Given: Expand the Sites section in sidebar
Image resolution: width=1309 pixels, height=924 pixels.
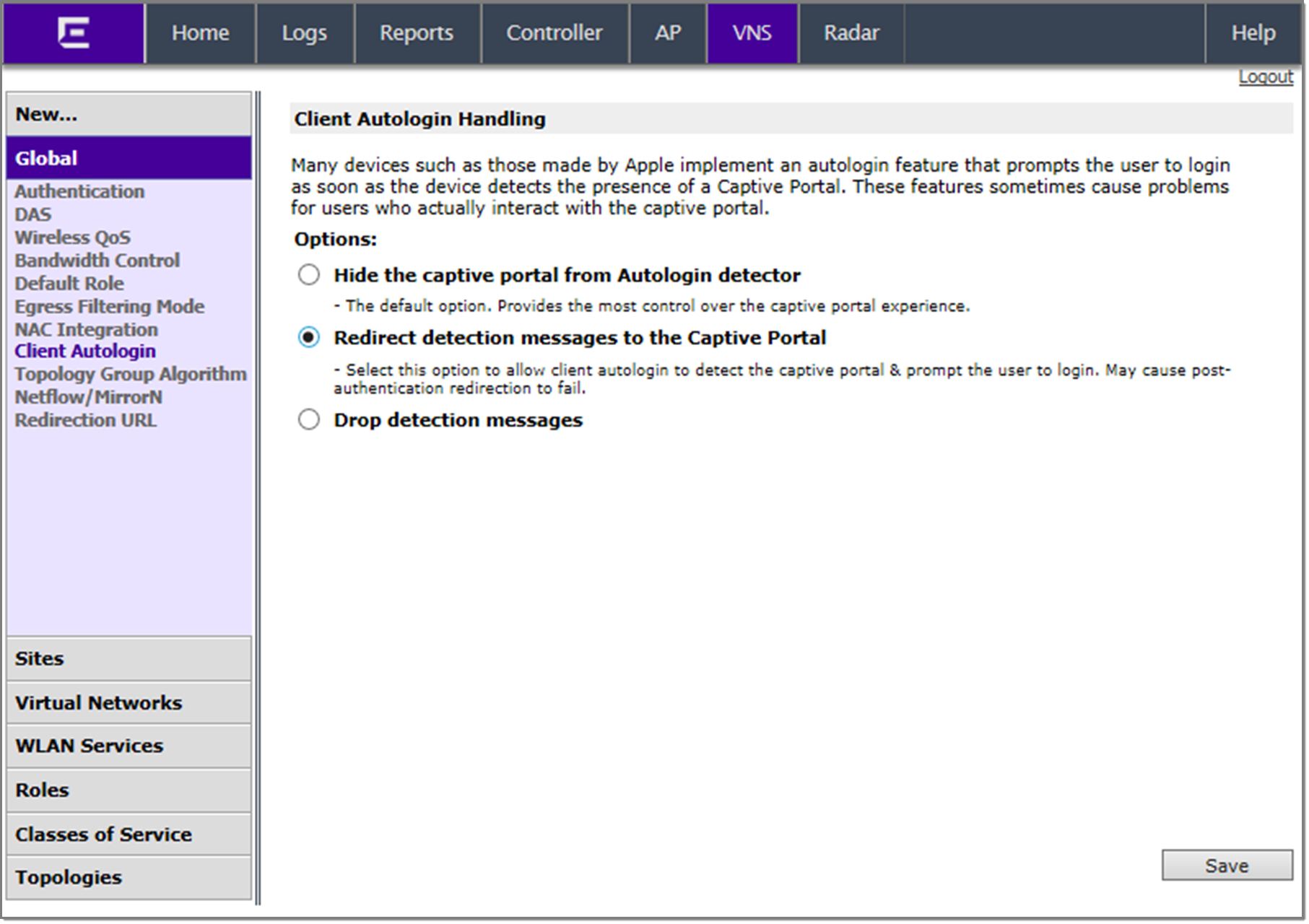Looking at the screenshot, I should 129,659.
